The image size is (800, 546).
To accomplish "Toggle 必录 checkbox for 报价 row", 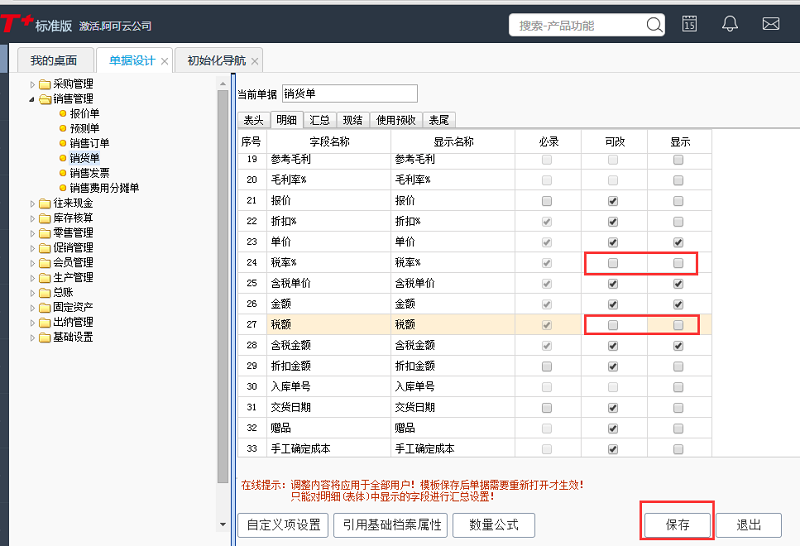I will coord(547,201).
